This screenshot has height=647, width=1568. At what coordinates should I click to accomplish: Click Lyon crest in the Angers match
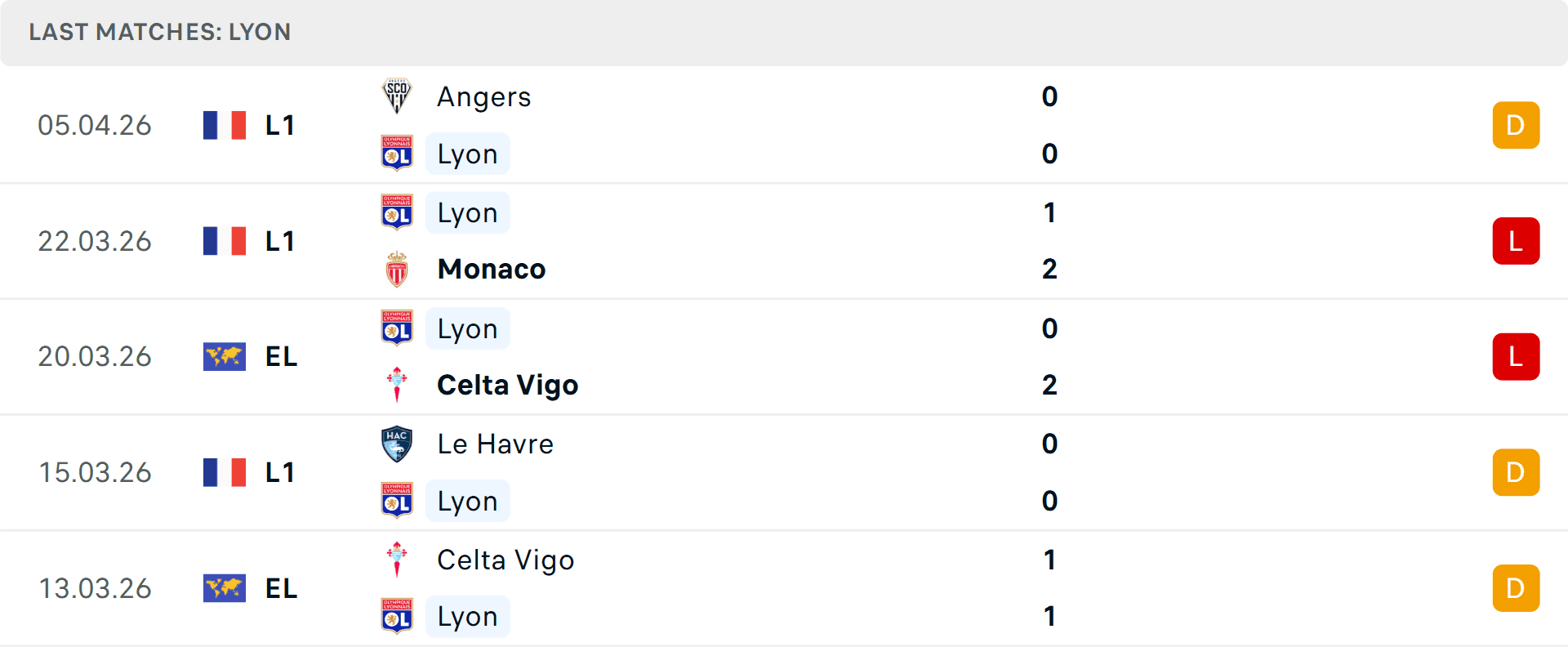(397, 154)
